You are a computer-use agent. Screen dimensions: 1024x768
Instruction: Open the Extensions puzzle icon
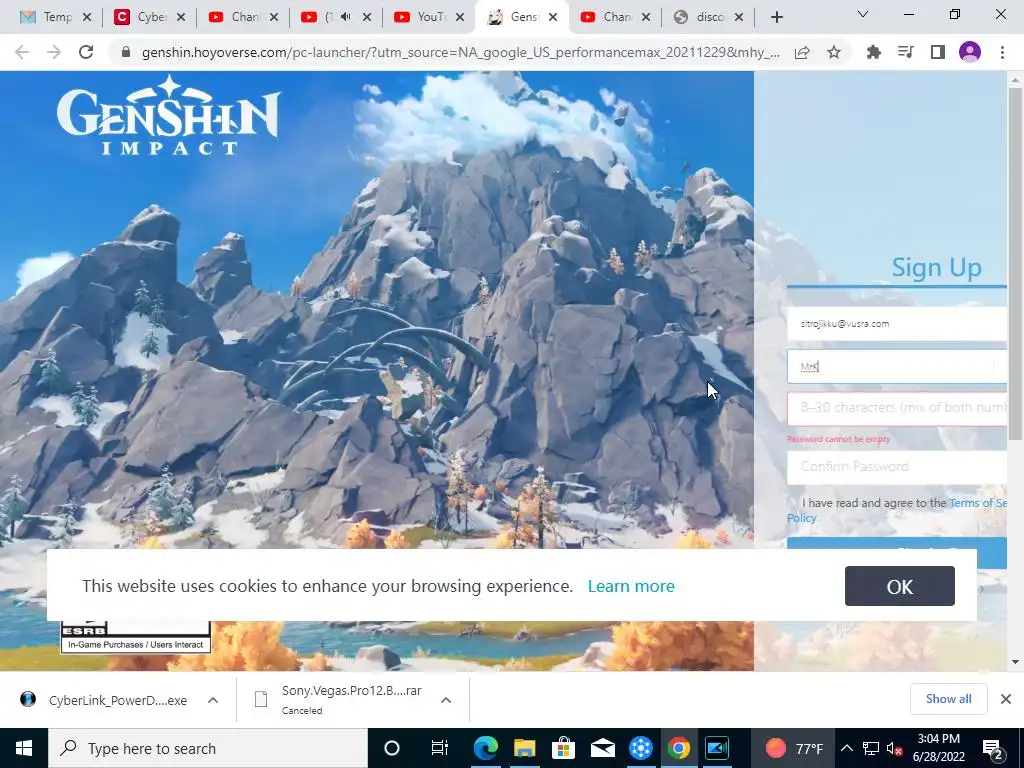pyautogui.click(x=873, y=52)
